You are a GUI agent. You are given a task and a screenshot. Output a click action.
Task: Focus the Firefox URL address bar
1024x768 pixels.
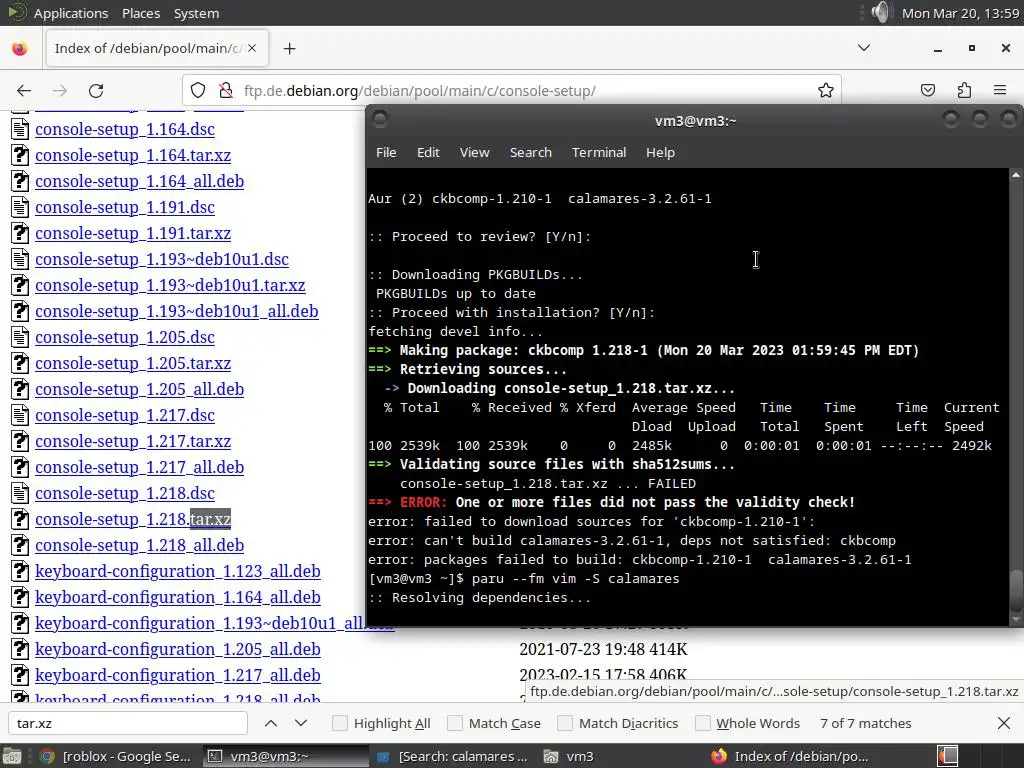point(511,91)
